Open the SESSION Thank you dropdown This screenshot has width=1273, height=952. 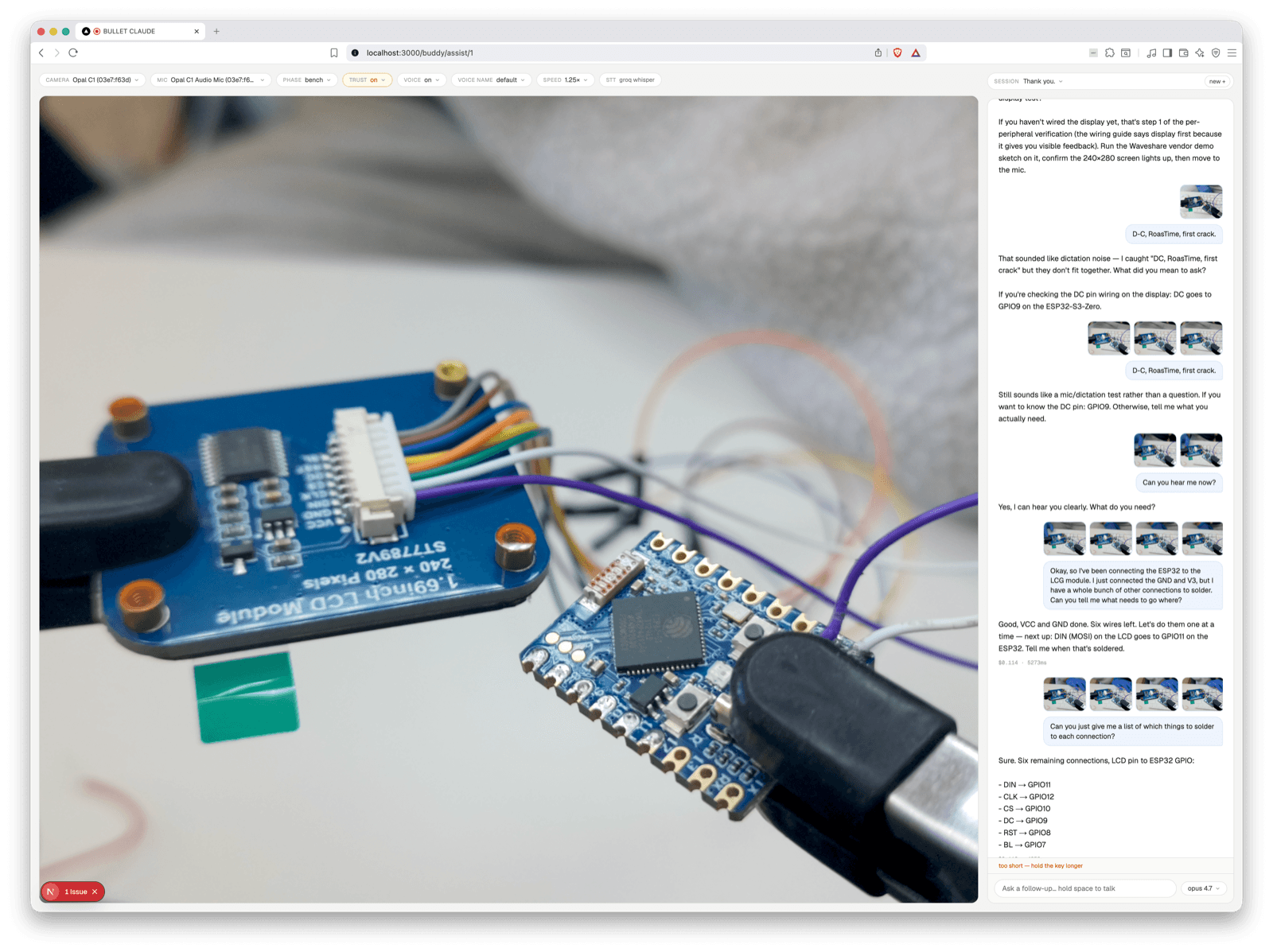point(1028,81)
